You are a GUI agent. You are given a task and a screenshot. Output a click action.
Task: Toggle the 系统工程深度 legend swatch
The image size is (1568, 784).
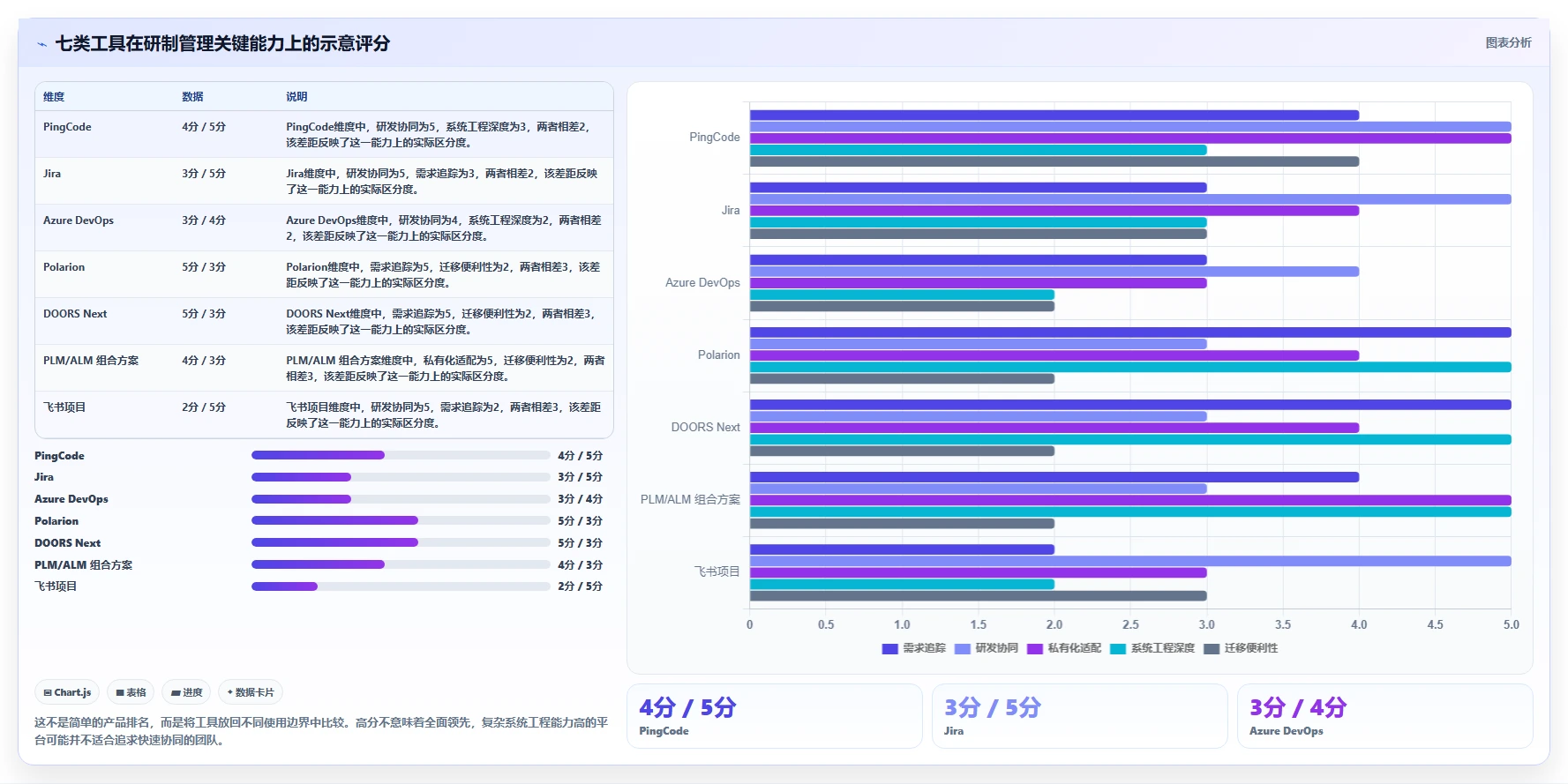1118,648
